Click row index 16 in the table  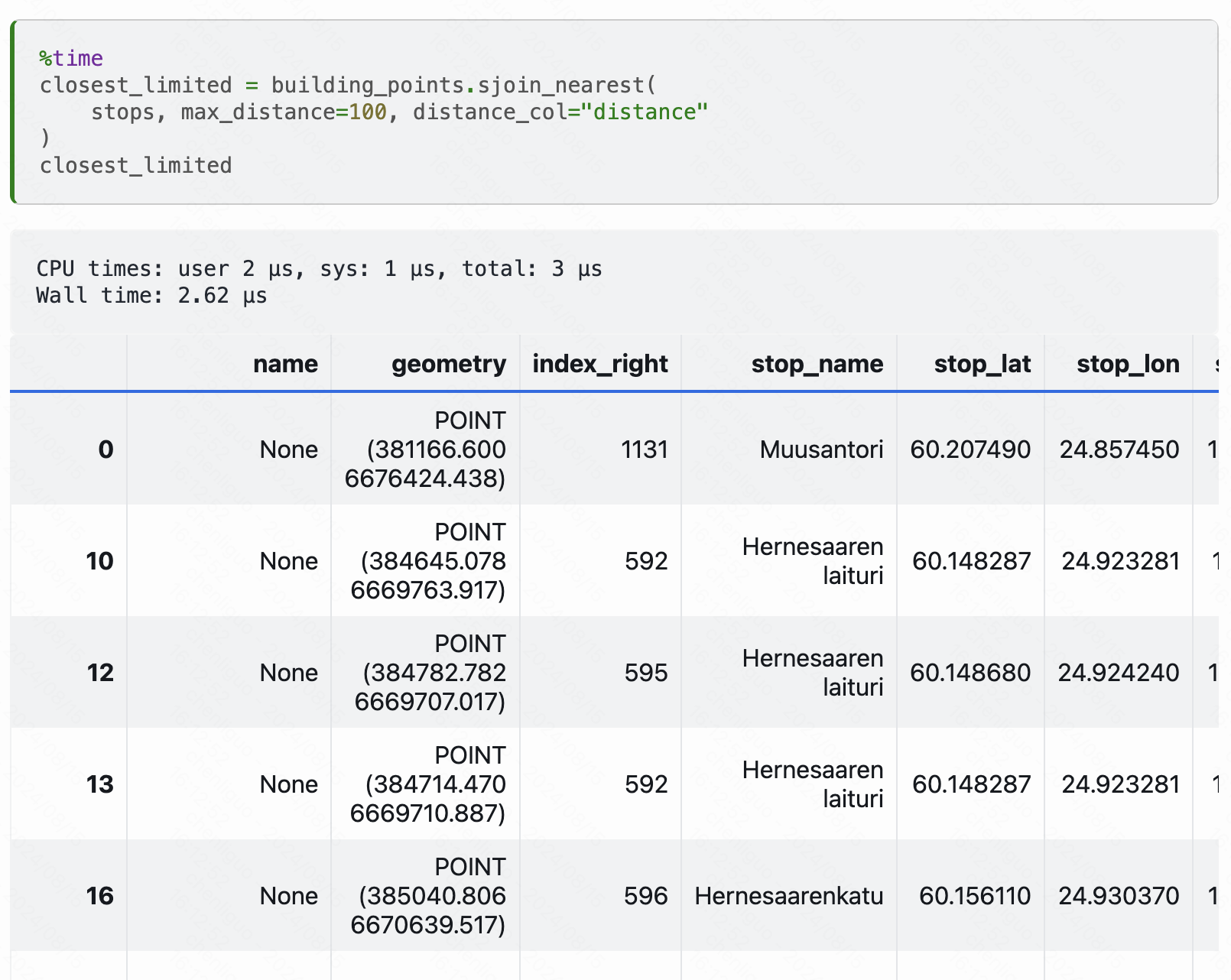(99, 896)
